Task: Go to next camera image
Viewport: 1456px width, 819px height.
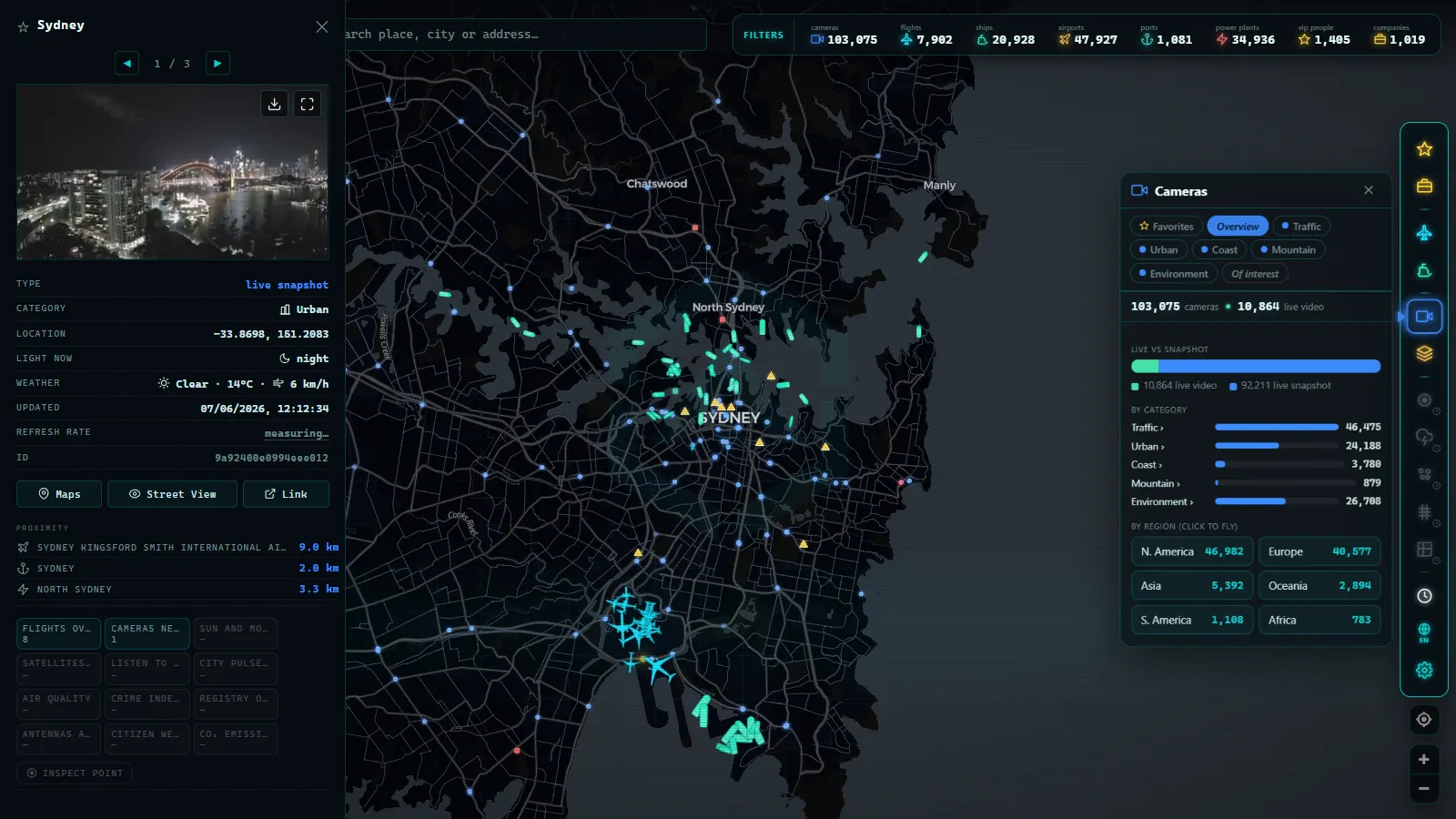Action: point(217,64)
